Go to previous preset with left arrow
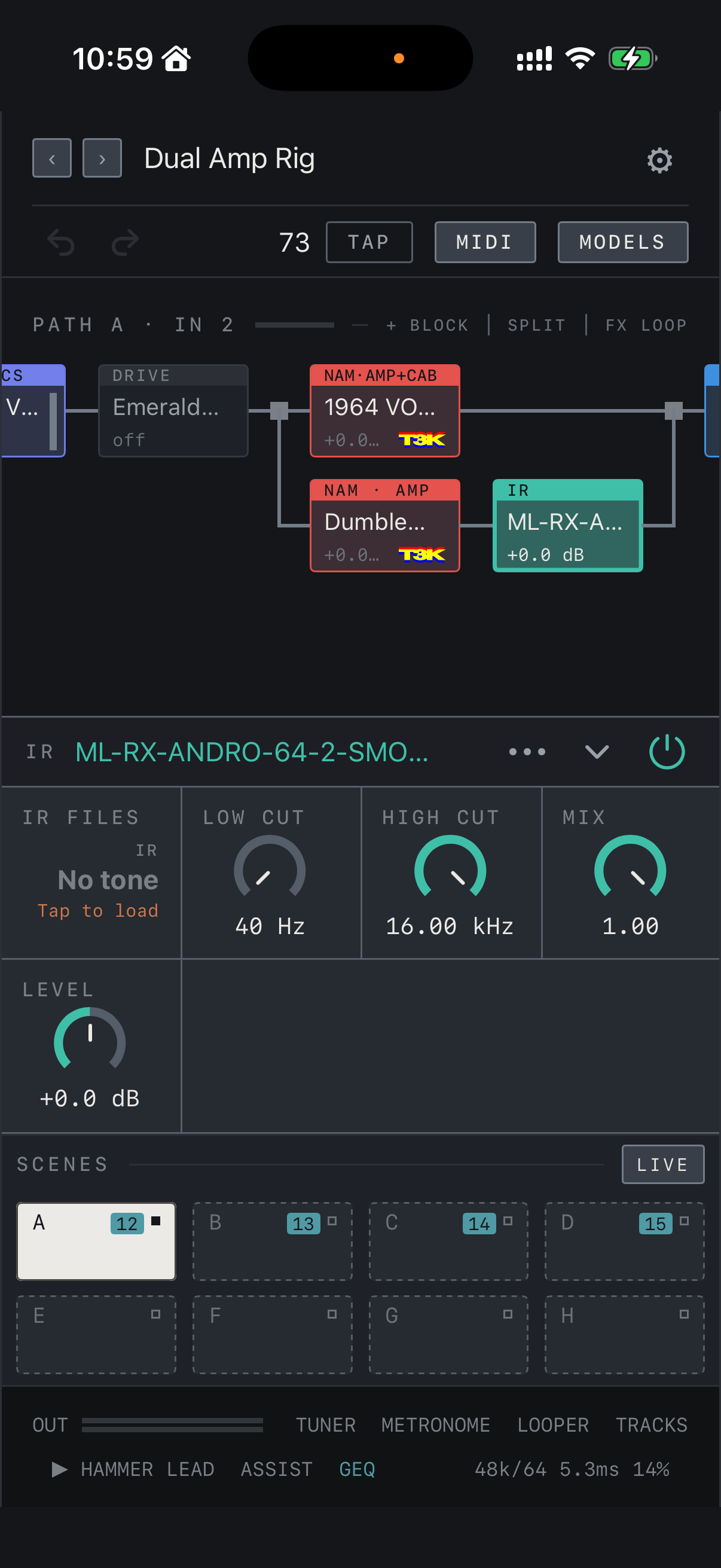This screenshot has width=721, height=1568. pos(52,158)
